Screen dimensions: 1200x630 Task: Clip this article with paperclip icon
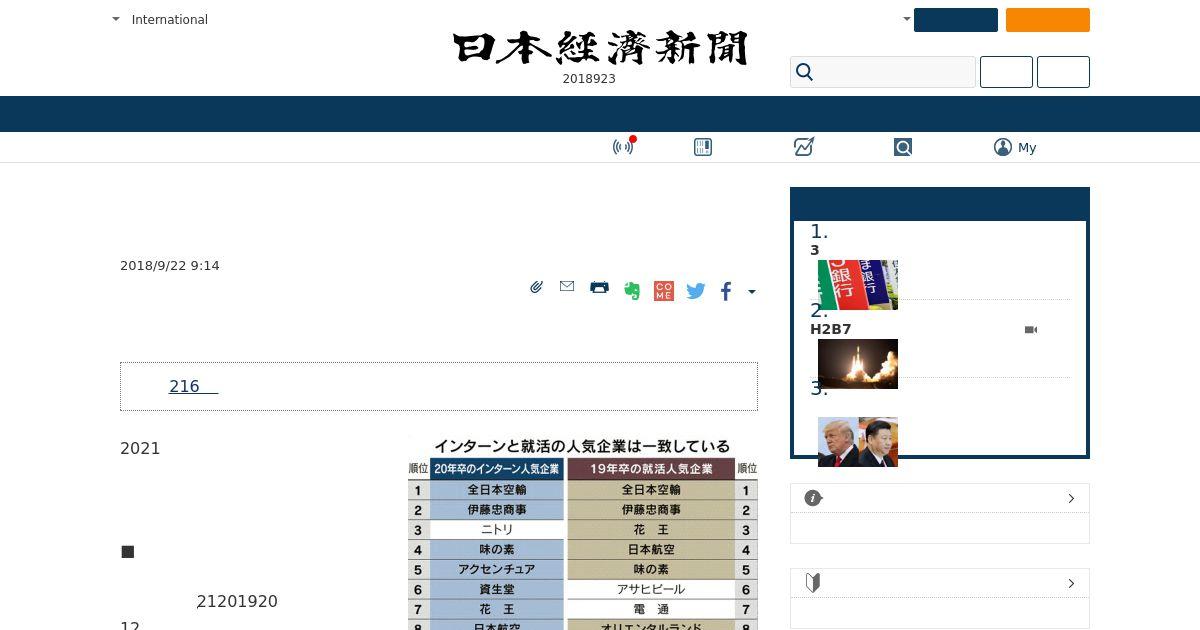click(x=536, y=287)
